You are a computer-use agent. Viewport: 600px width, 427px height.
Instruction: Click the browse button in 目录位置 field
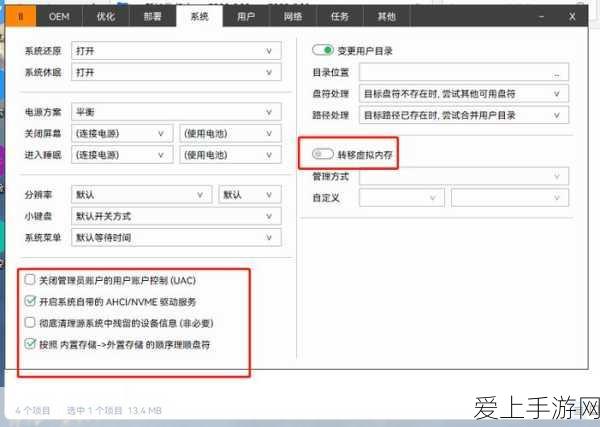click(x=557, y=73)
